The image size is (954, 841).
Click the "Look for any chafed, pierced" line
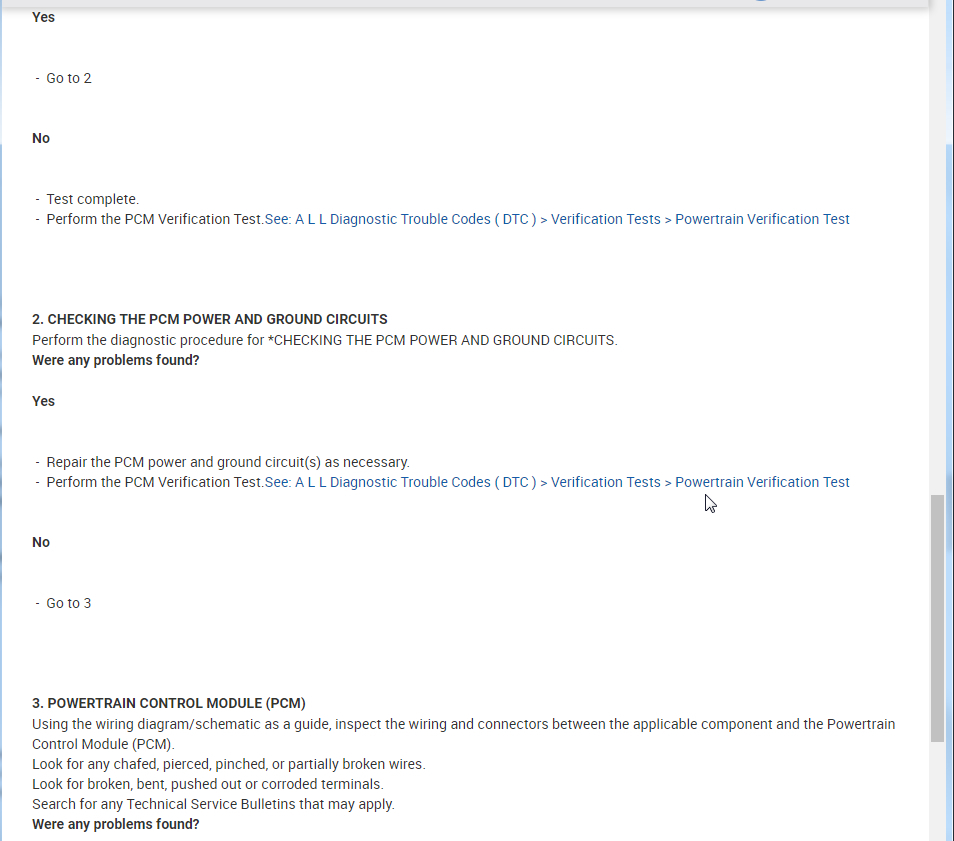click(x=228, y=764)
